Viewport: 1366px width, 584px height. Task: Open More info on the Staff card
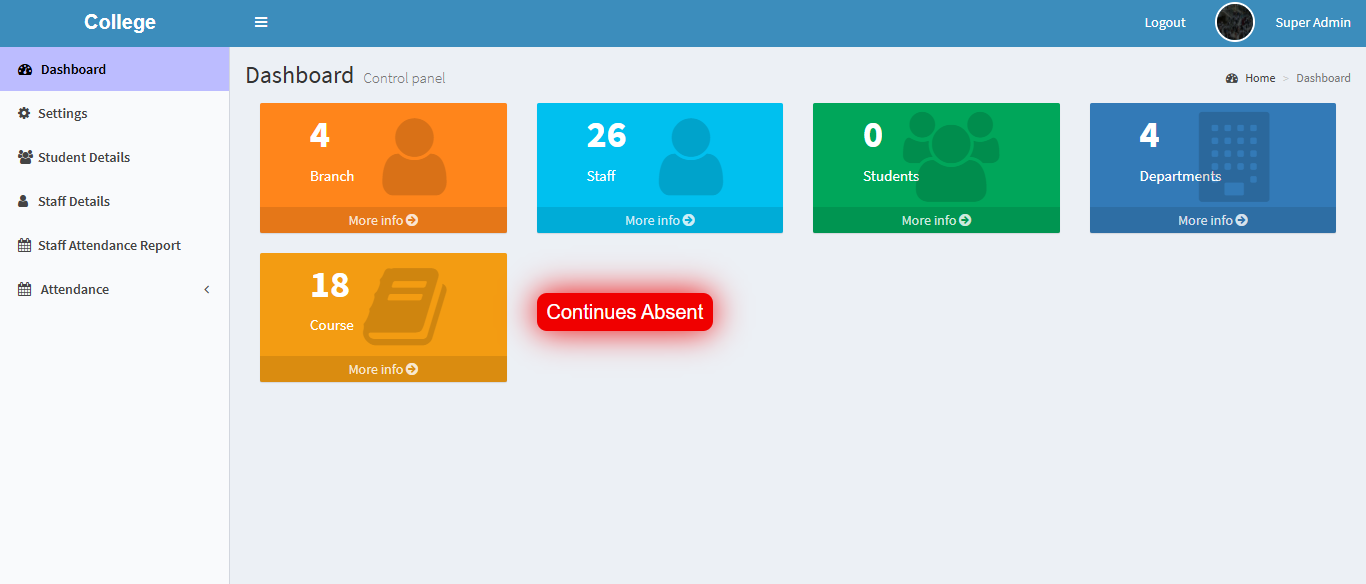[659, 220]
